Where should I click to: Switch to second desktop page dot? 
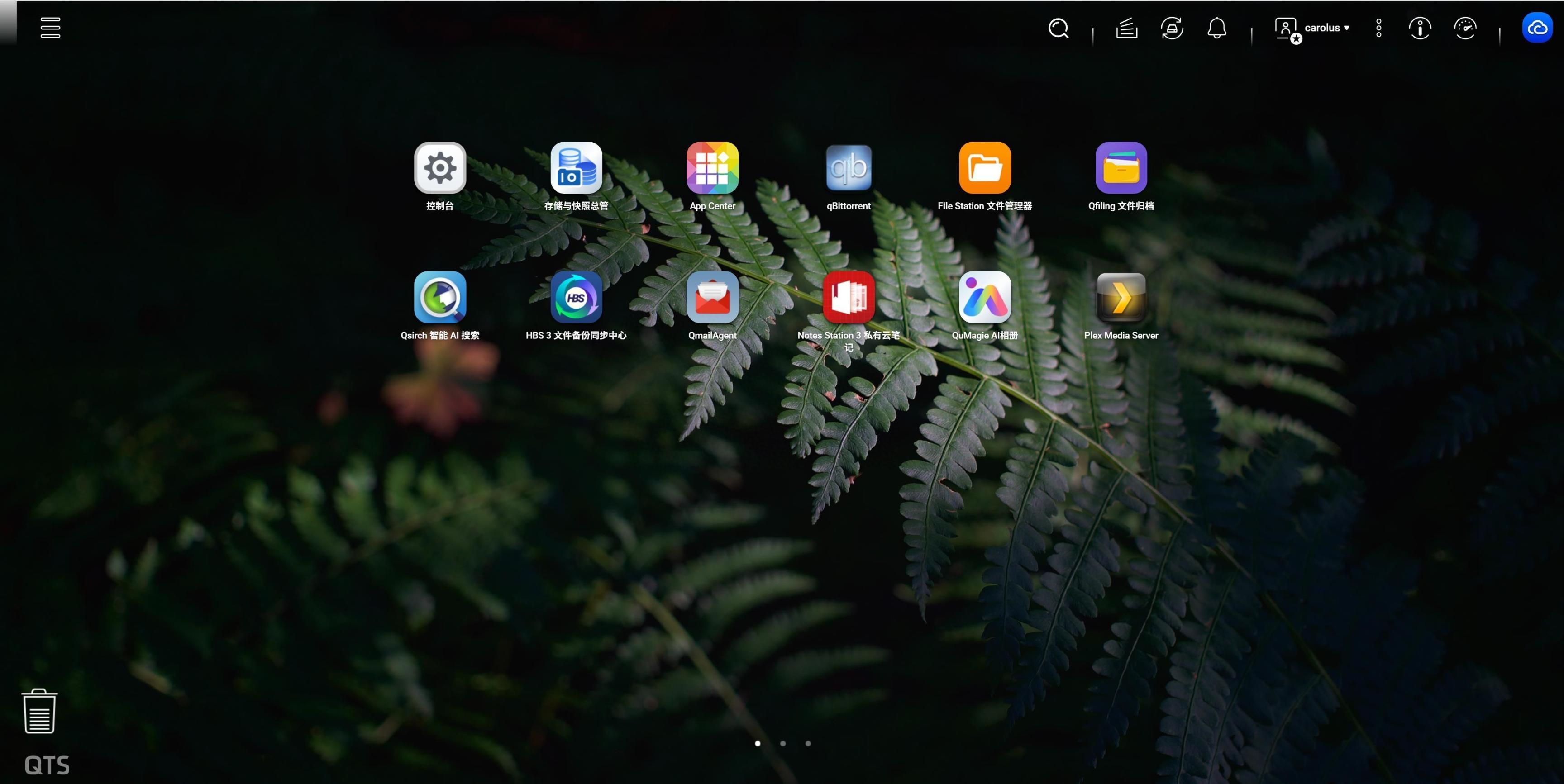pyautogui.click(x=782, y=743)
